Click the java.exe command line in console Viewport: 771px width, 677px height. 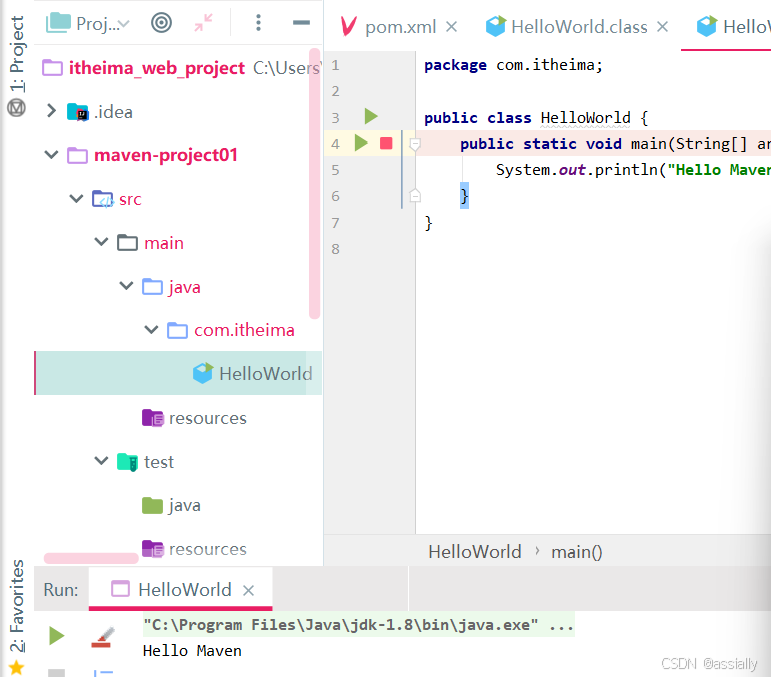click(358, 625)
